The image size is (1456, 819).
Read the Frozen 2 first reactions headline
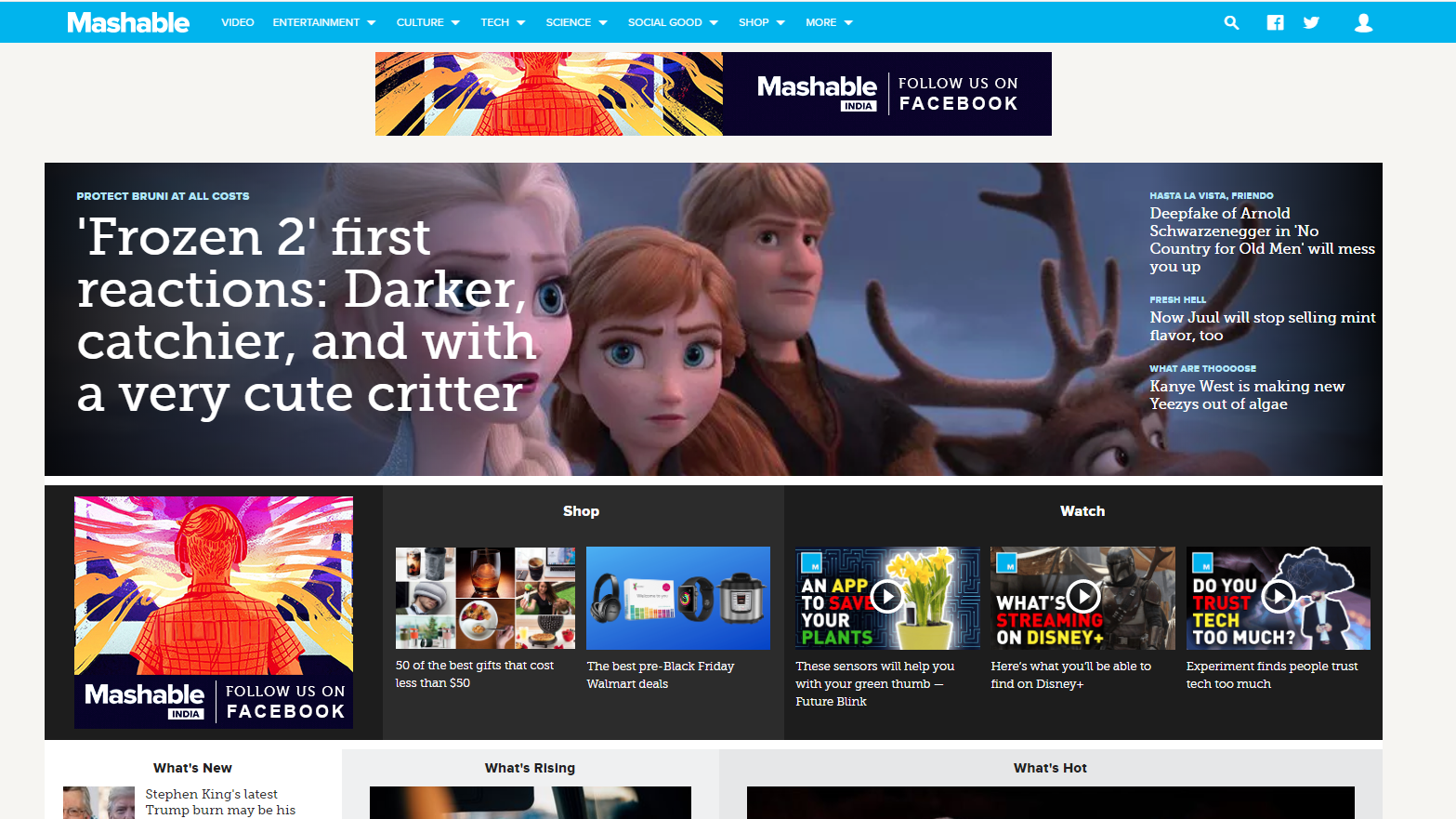[307, 314]
